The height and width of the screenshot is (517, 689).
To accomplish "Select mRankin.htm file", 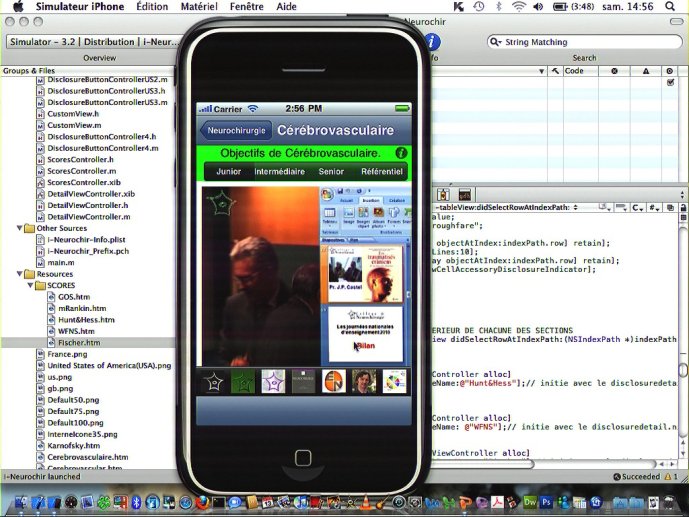I will tap(82, 308).
